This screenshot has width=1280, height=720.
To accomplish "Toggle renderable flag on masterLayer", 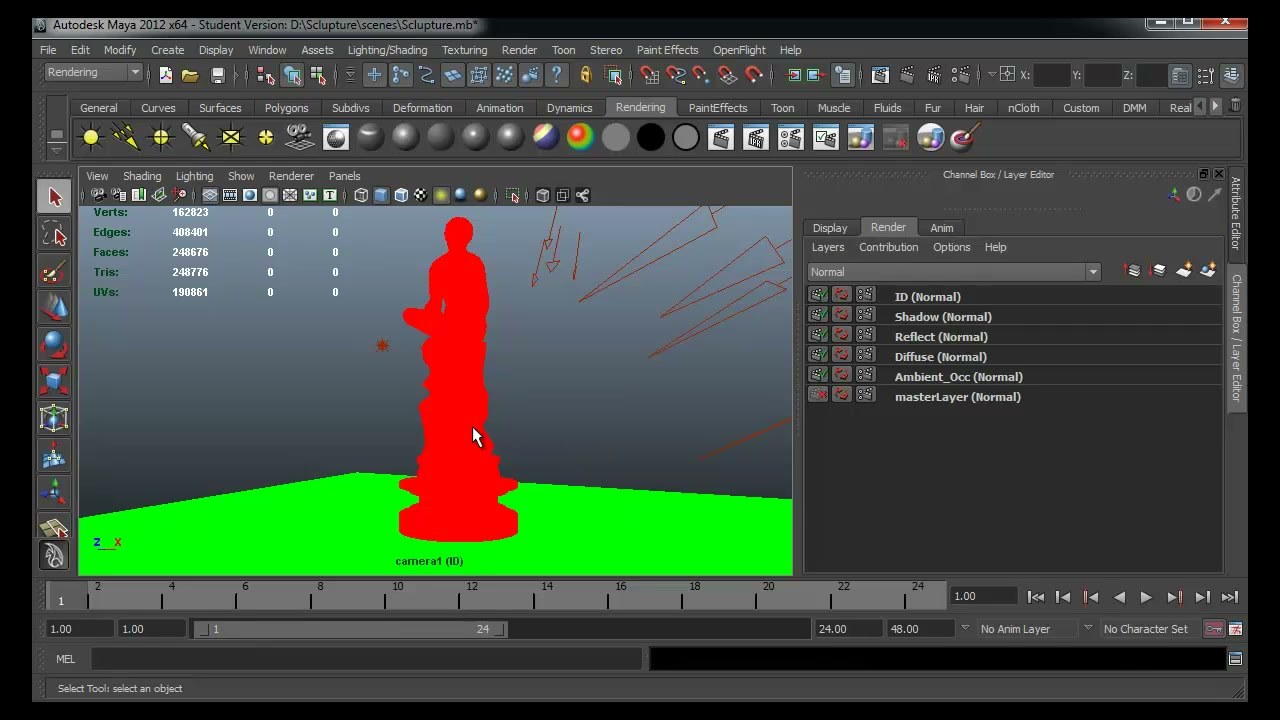I will point(818,395).
